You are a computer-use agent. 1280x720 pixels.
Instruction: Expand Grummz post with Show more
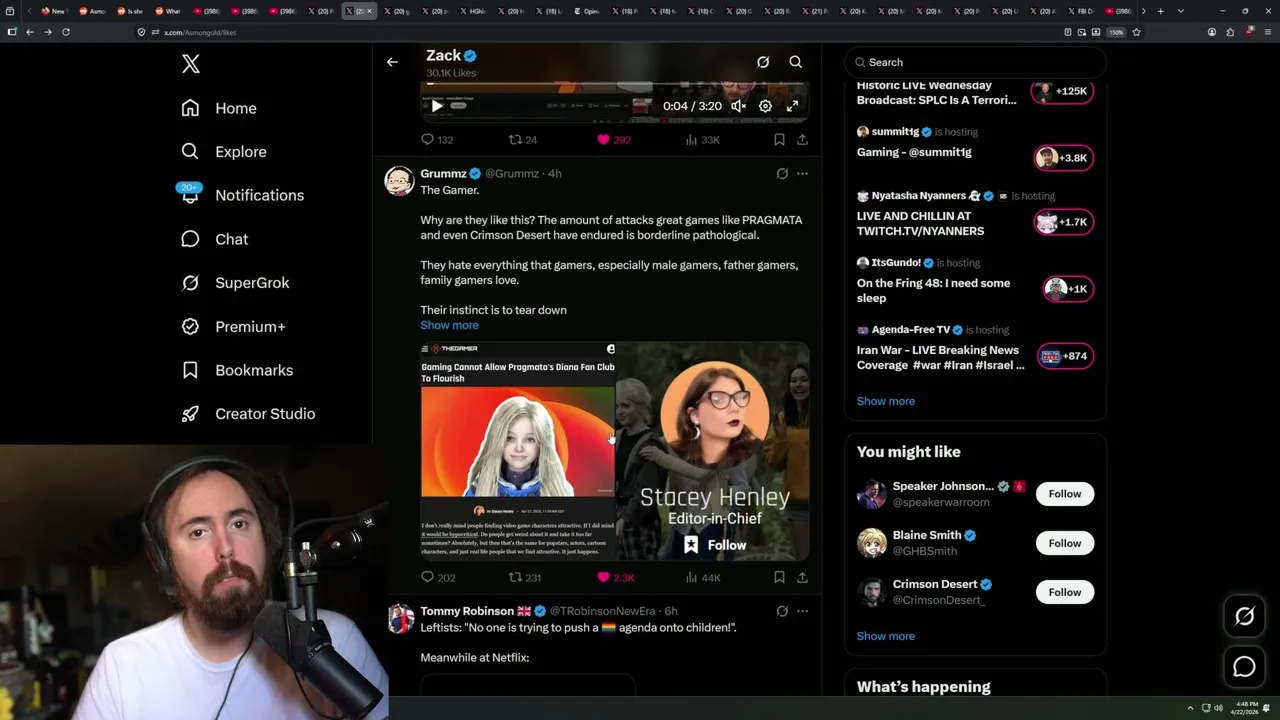click(449, 325)
